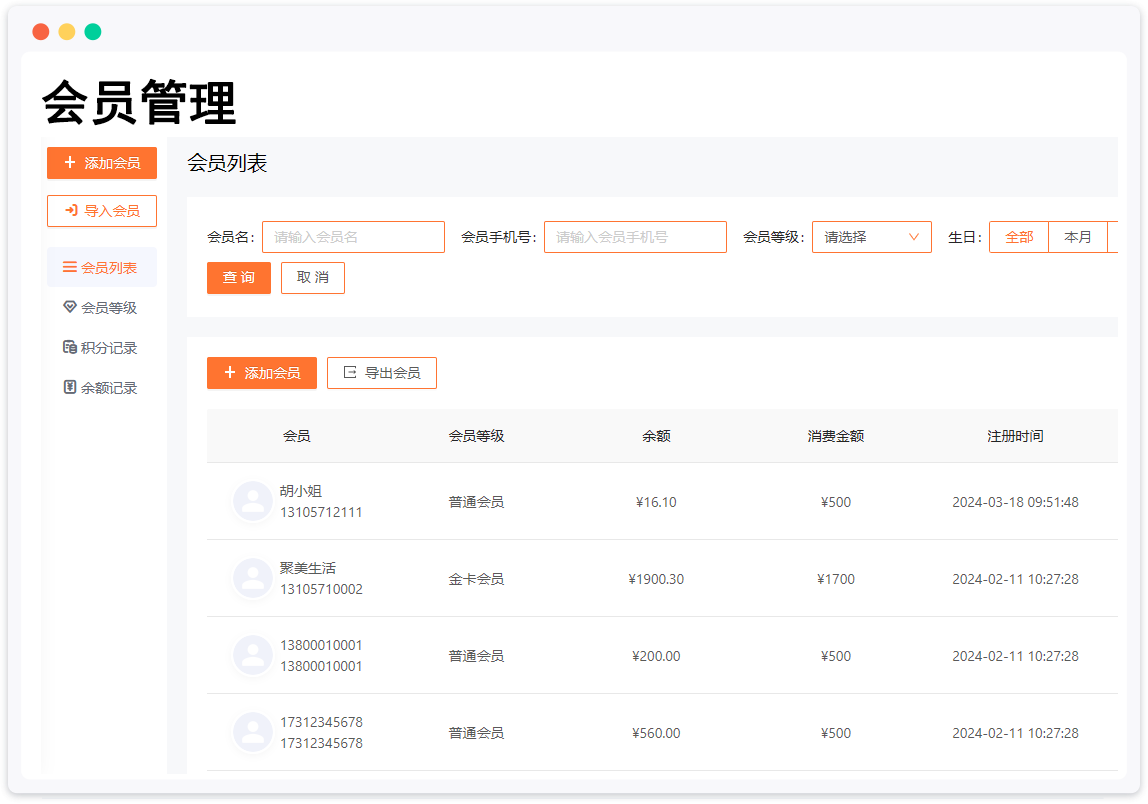Select the 全部 birthday filter option

click(x=1019, y=237)
